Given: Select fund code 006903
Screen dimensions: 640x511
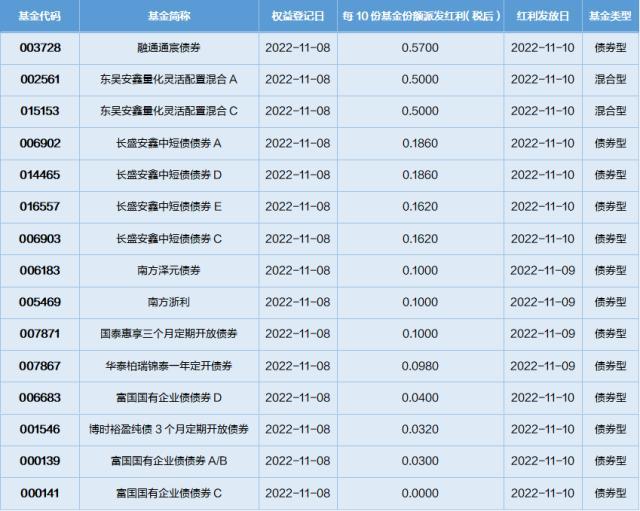Looking at the screenshot, I should click(40, 239).
